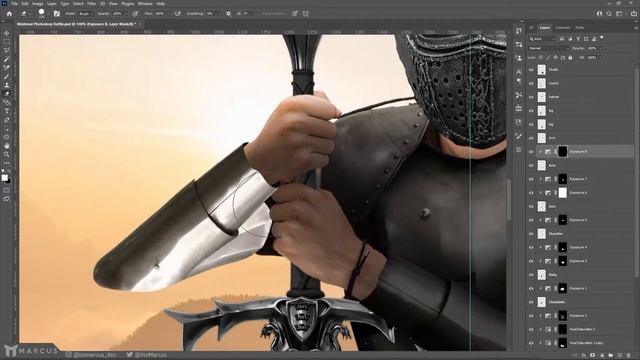Screen dimensions: 640x360
Task: Select the document tab Medieval Photoshop Battle
Action: (76, 24)
